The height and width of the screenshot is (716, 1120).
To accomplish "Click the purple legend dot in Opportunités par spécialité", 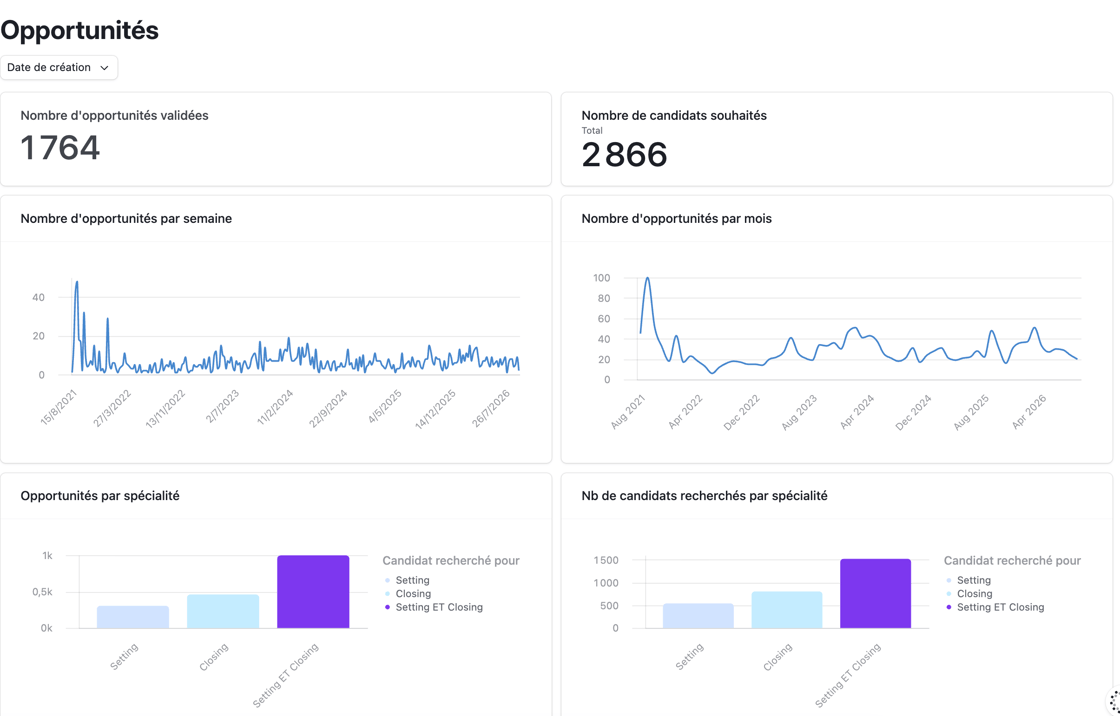I will click(x=387, y=607).
